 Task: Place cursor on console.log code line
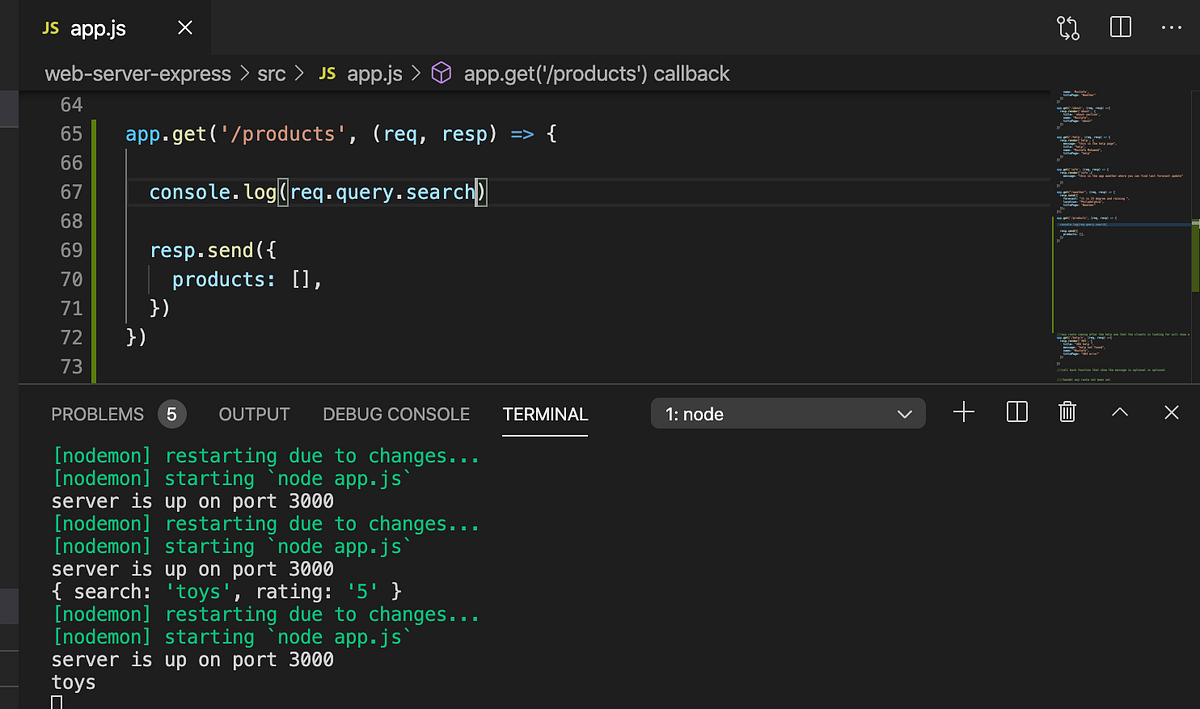click(317, 192)
